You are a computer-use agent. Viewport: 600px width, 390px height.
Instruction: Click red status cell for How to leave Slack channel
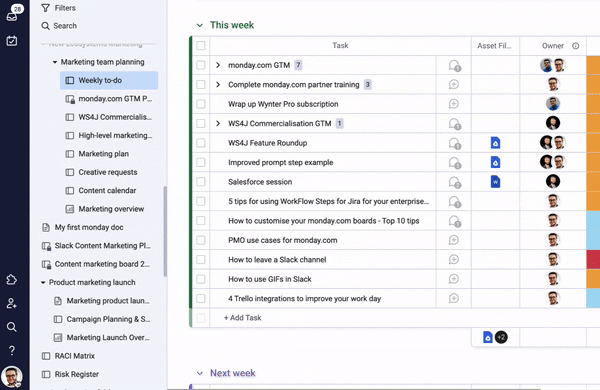(593, 259)
